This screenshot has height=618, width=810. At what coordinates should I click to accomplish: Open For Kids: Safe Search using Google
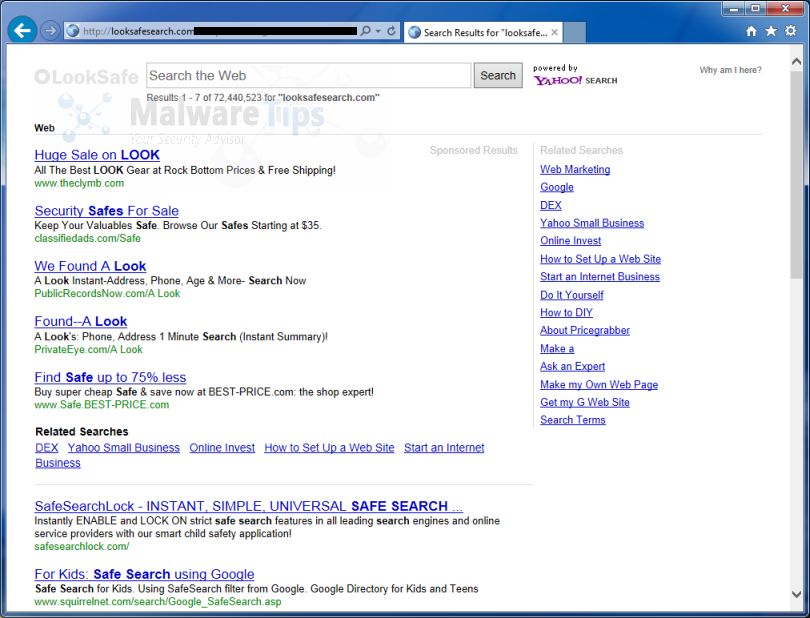tap(144, 574)
